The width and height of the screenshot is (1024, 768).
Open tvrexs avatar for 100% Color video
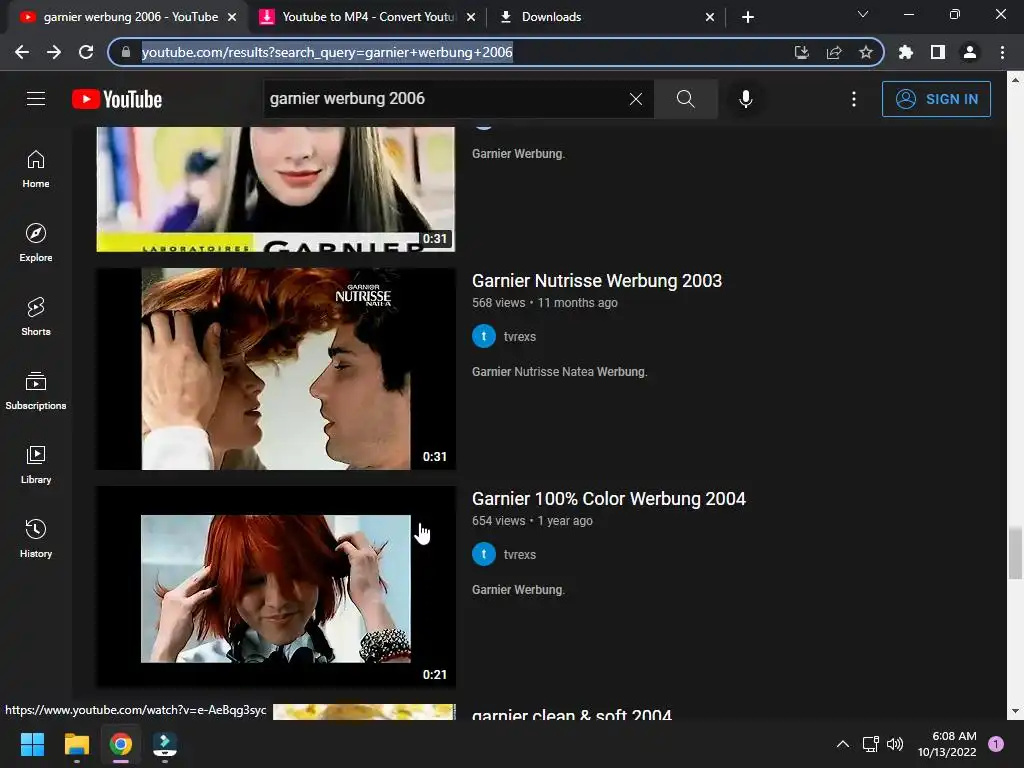pos(484,554)
